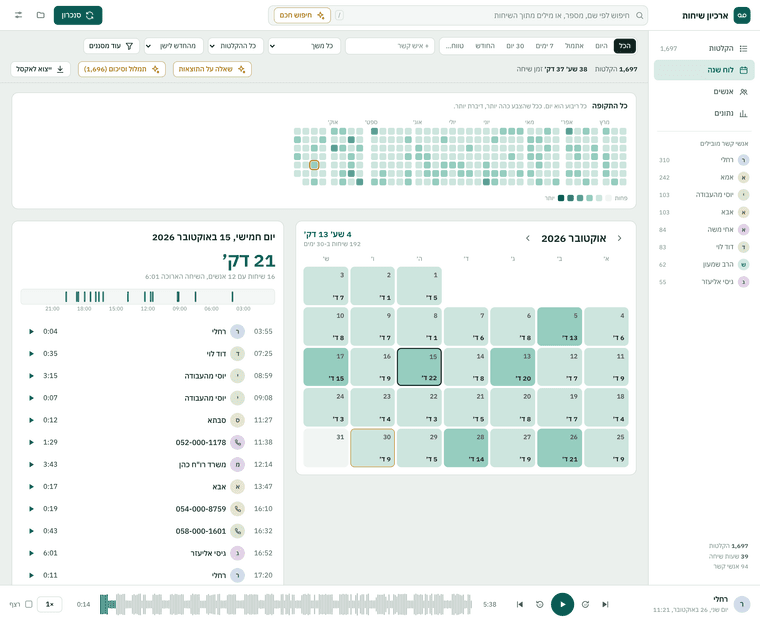Play the 12:14 call with משרד רו"ח כהן

[31, 464]
